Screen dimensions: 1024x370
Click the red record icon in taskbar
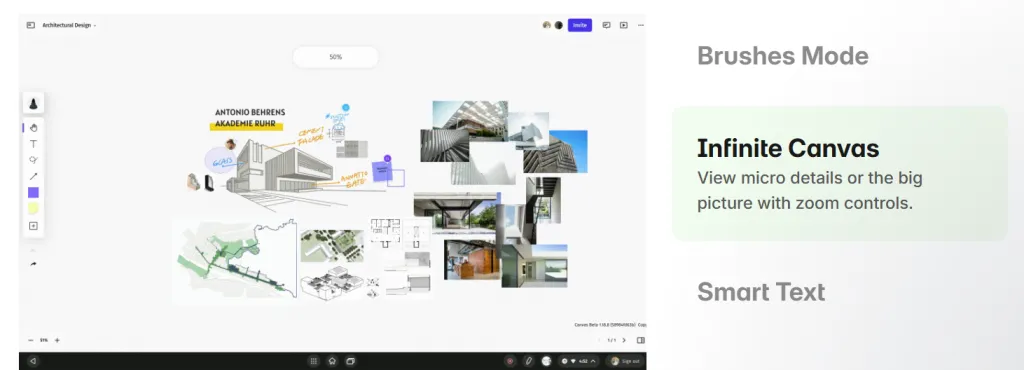pos(510,361)
